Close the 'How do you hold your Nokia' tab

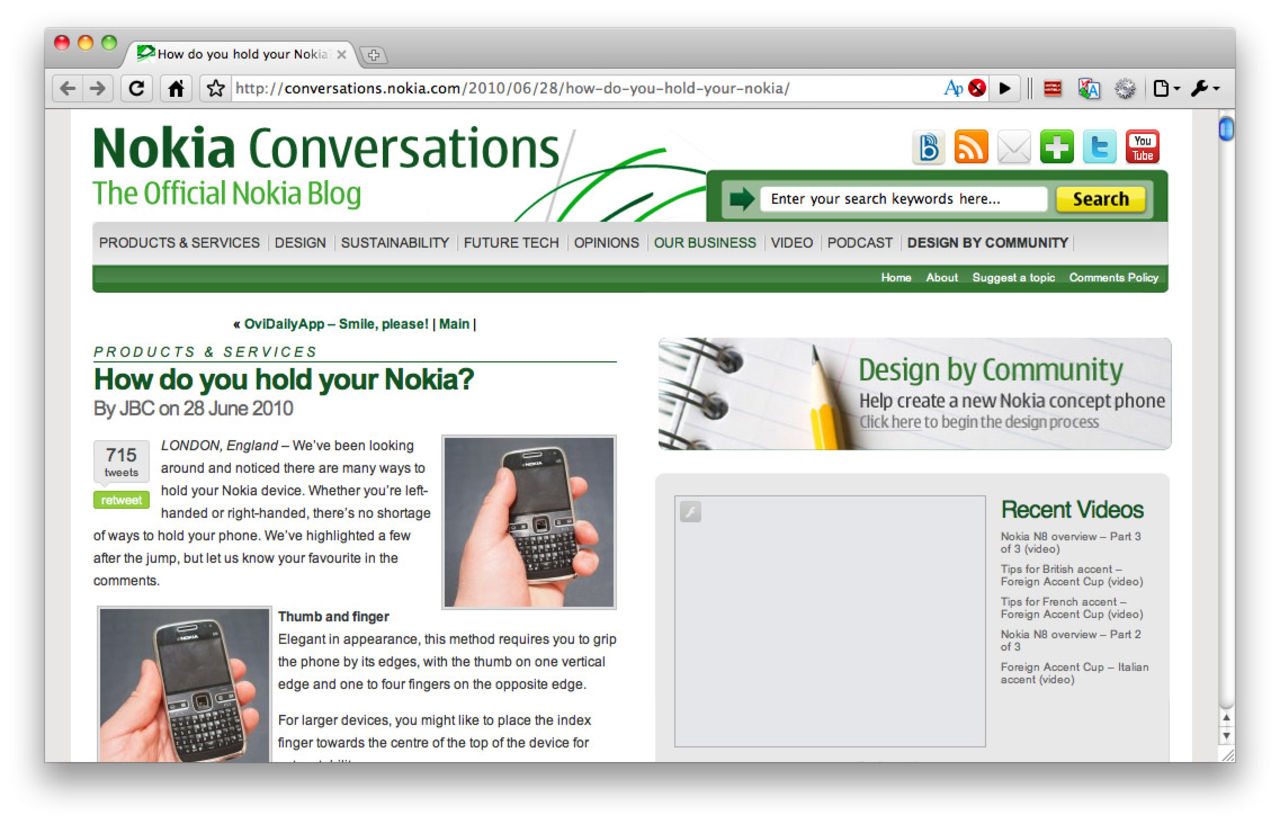[x=342, y=54]
